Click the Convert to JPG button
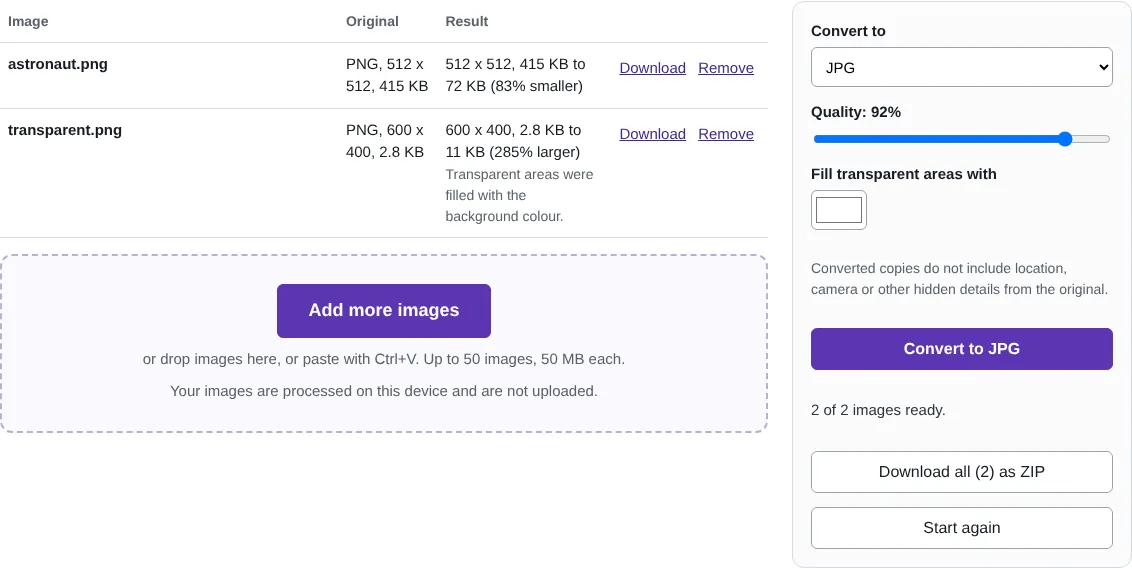The image size is (1132, 568). pos(961,349)
